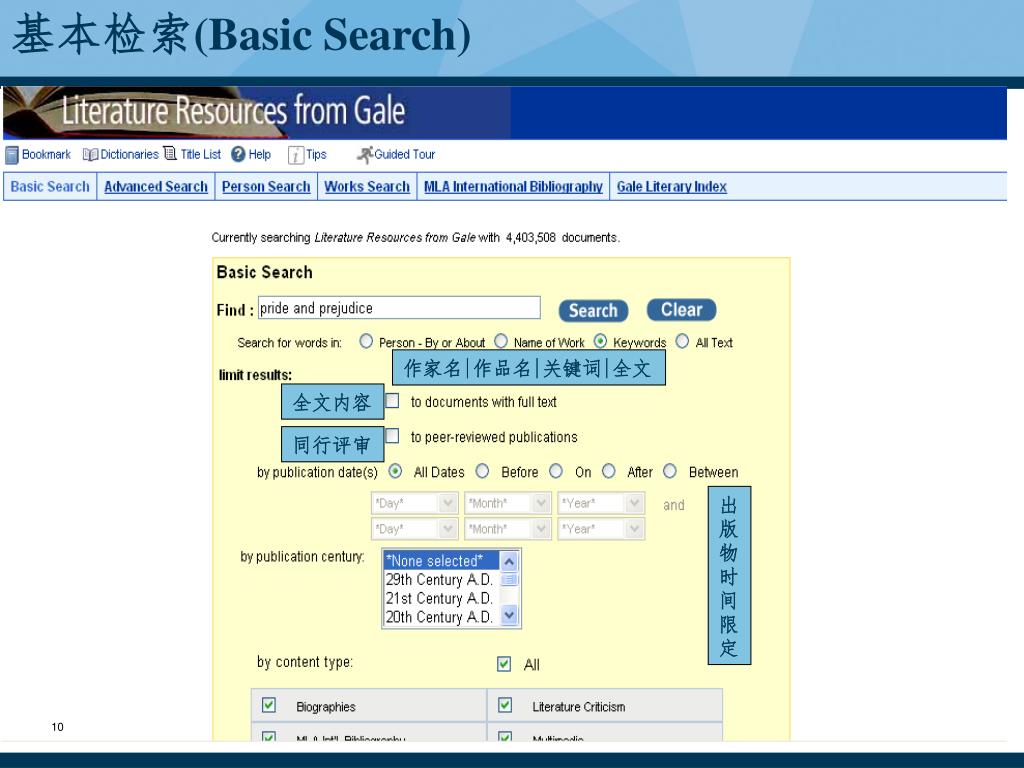The width and height of the screenshot is (1024, 768).
Task: Click the Clear button
Action: (681, 310)
